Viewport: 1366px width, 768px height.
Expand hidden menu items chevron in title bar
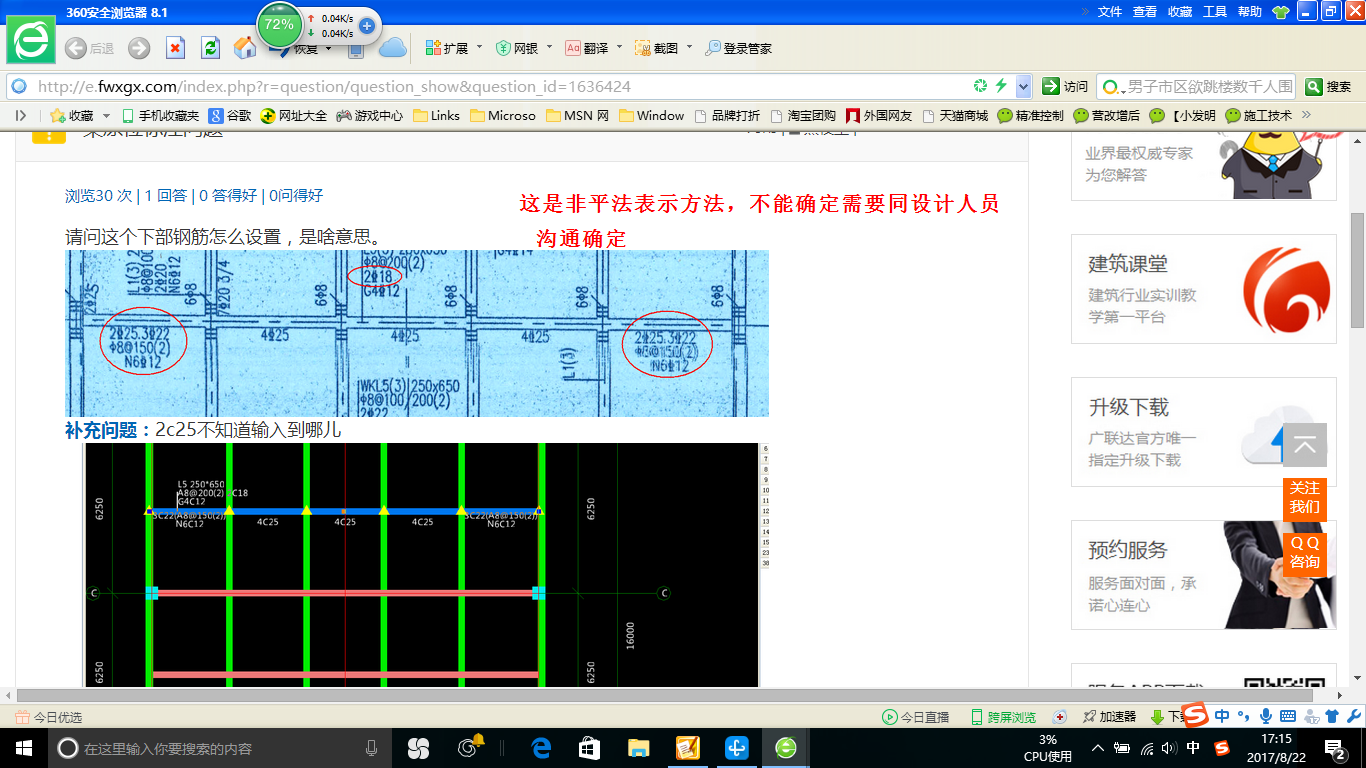point(1085,12)
